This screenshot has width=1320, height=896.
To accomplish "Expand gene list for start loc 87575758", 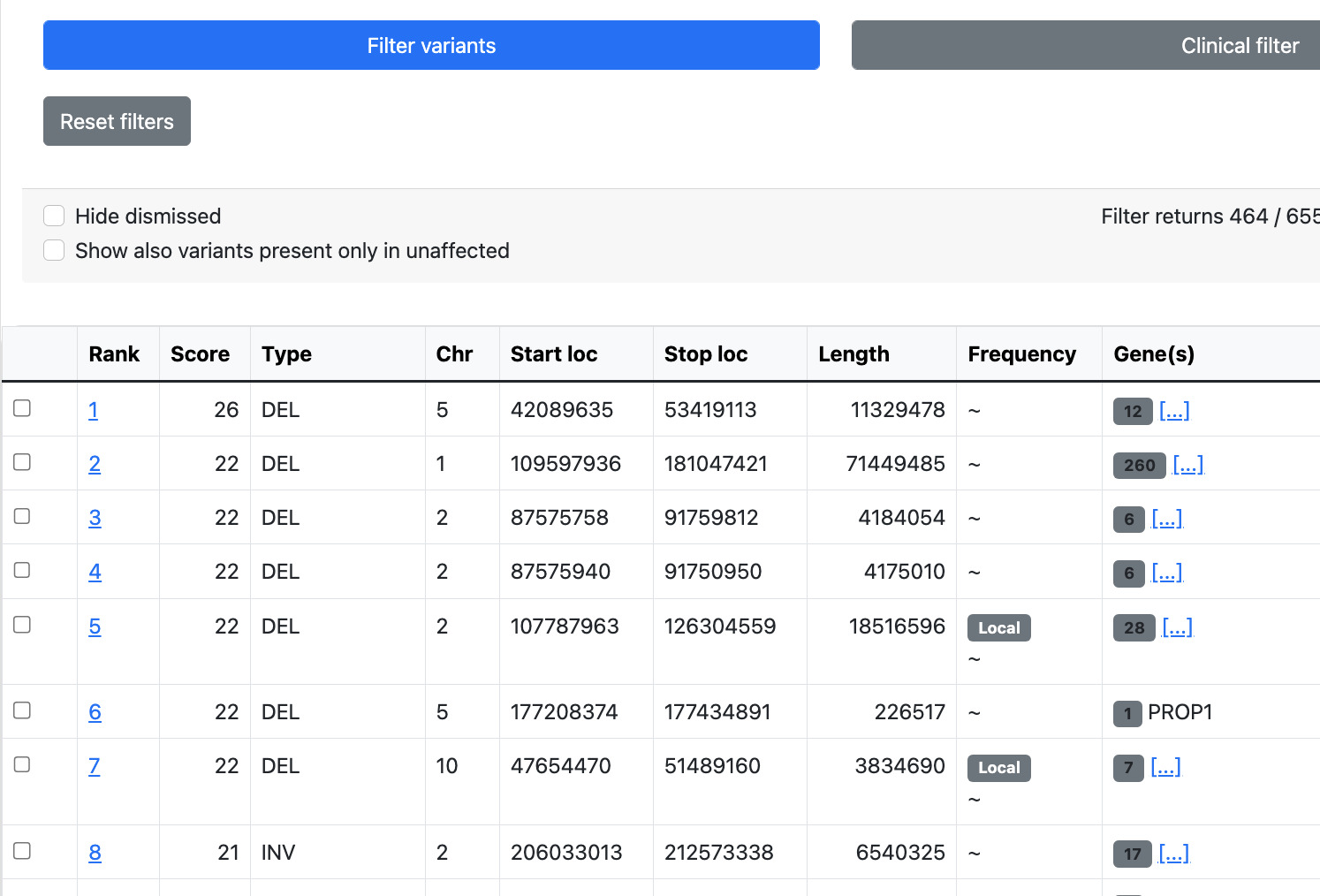I will pyautogui.click(x=1167, y=518).
